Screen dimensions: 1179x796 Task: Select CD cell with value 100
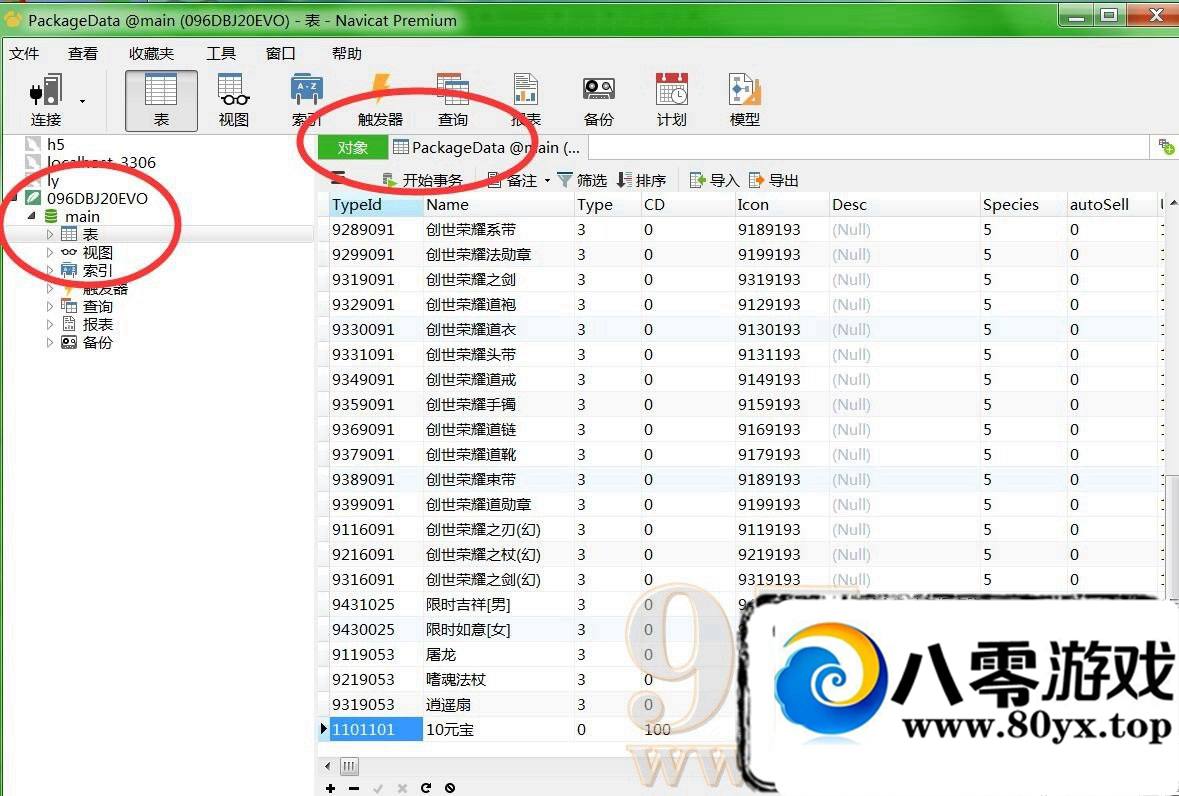[x=686, y=729]
